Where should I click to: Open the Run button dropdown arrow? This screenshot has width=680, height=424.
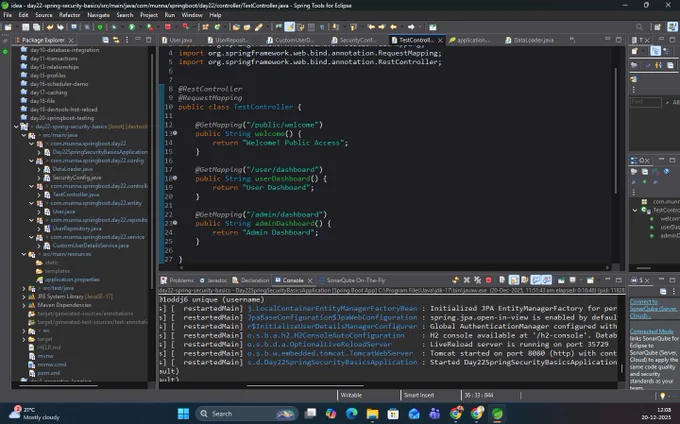(139, 27)
